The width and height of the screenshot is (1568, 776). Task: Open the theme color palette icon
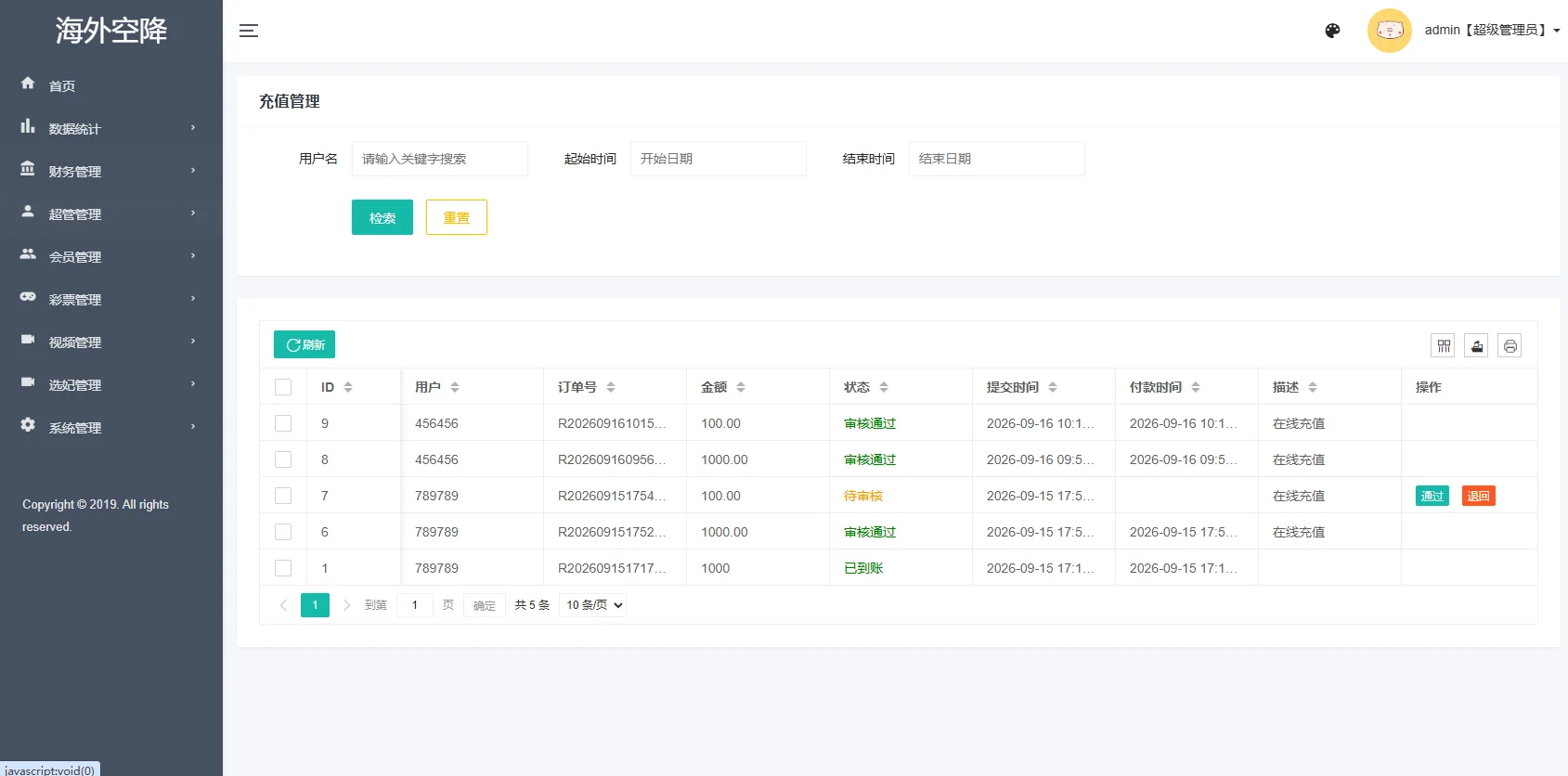[x=1332, y=31]
